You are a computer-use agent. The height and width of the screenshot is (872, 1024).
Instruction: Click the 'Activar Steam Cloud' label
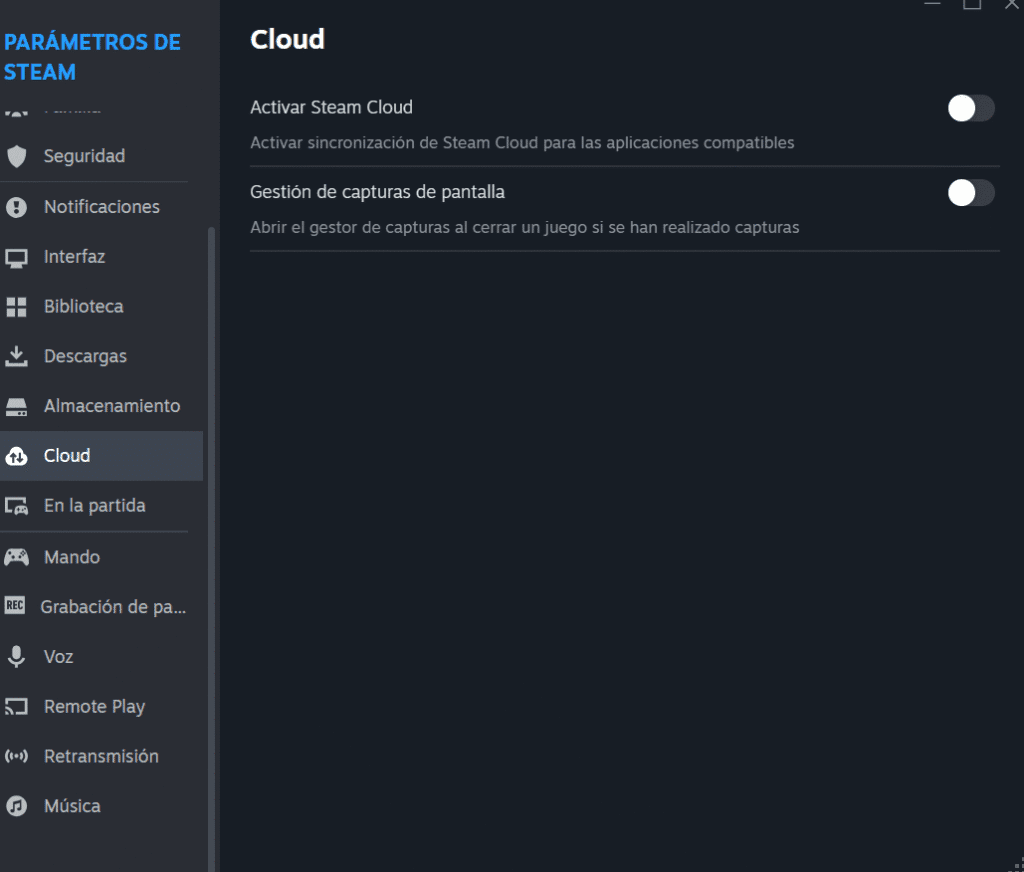tap(331, 107)
